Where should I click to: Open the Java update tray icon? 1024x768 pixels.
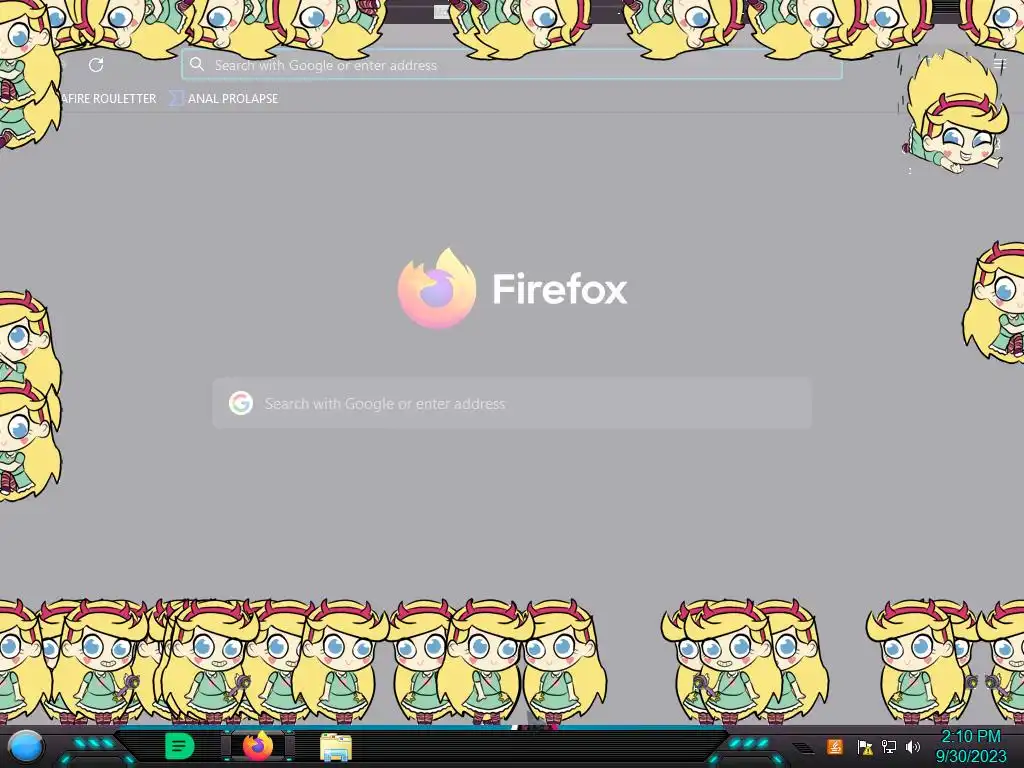(835, 746)
